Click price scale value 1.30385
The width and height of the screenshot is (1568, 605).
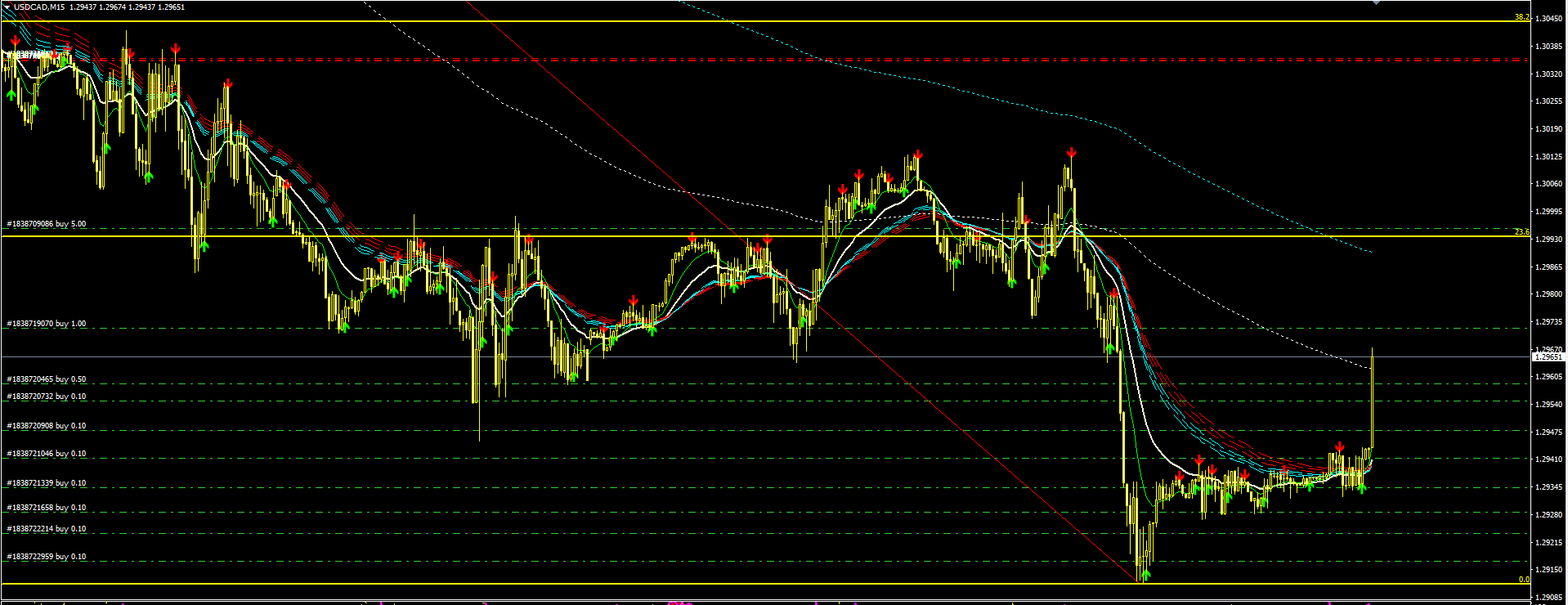coord(1550,47)
